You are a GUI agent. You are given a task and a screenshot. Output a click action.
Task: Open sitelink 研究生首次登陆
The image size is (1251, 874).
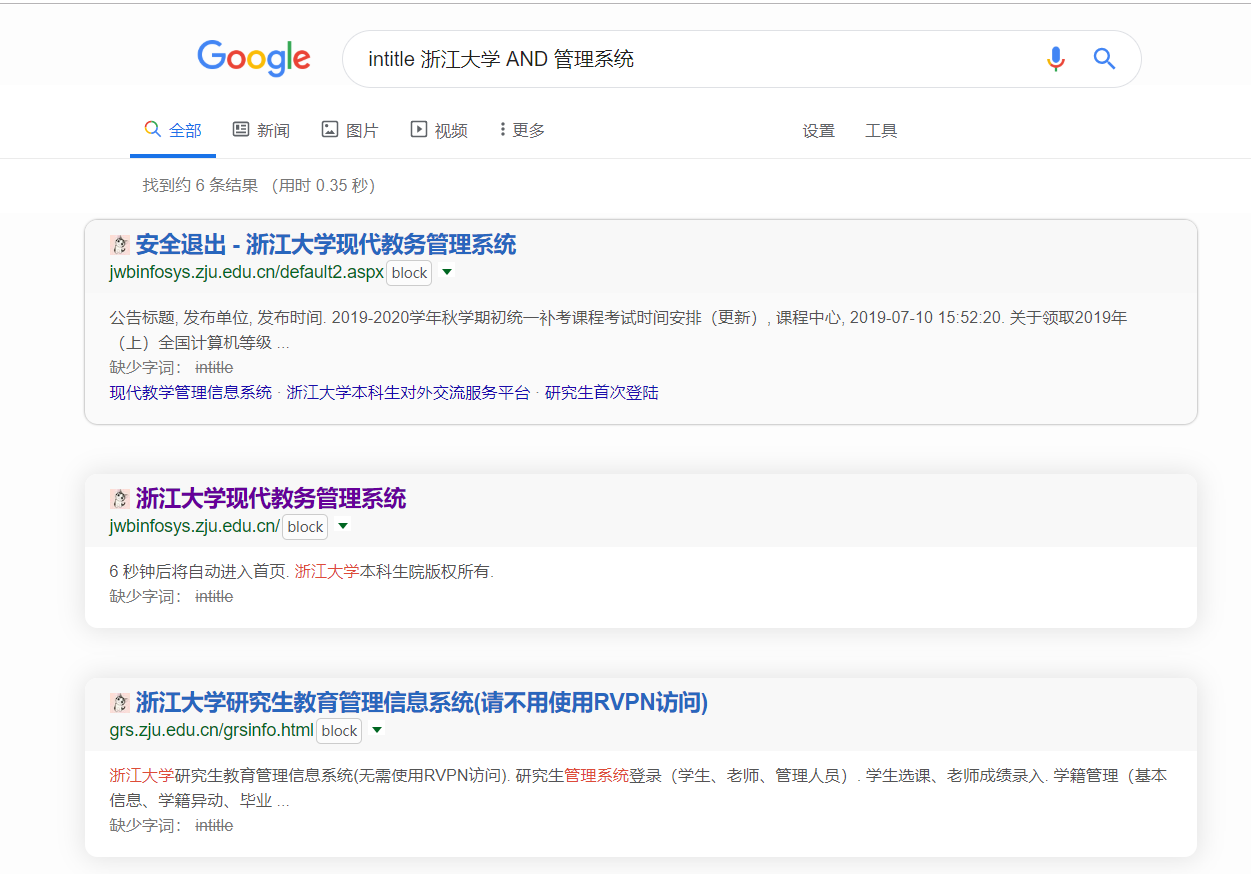tap(602, 393)
